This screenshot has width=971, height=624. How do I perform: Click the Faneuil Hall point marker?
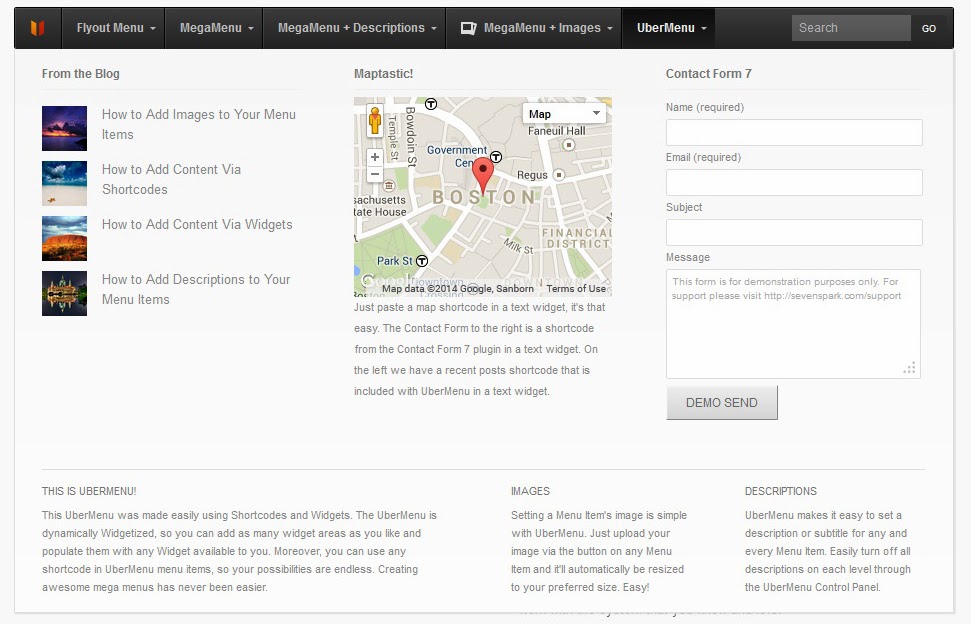coord(568,145)
